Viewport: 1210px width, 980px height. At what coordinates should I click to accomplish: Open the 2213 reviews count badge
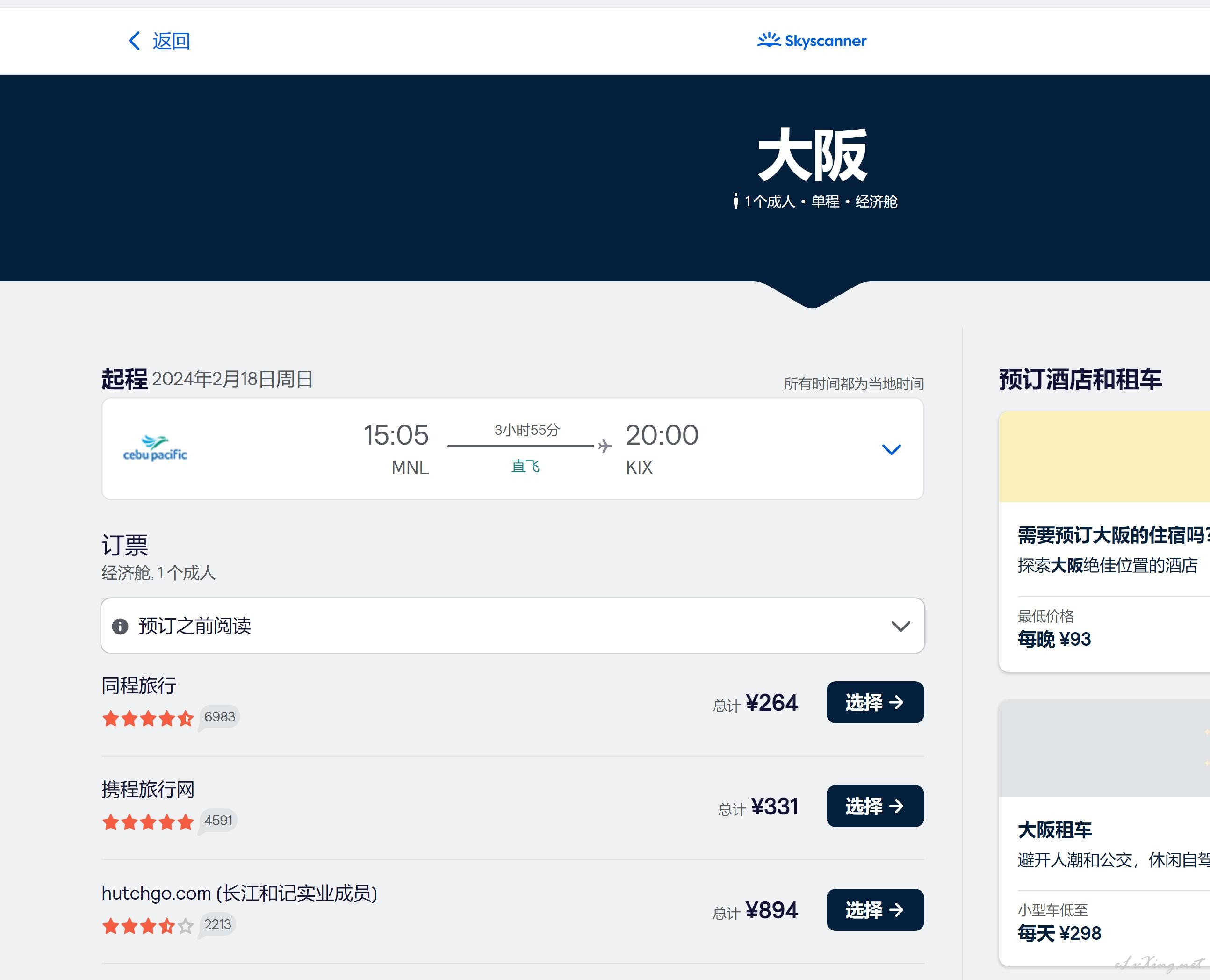coord(217,925)
